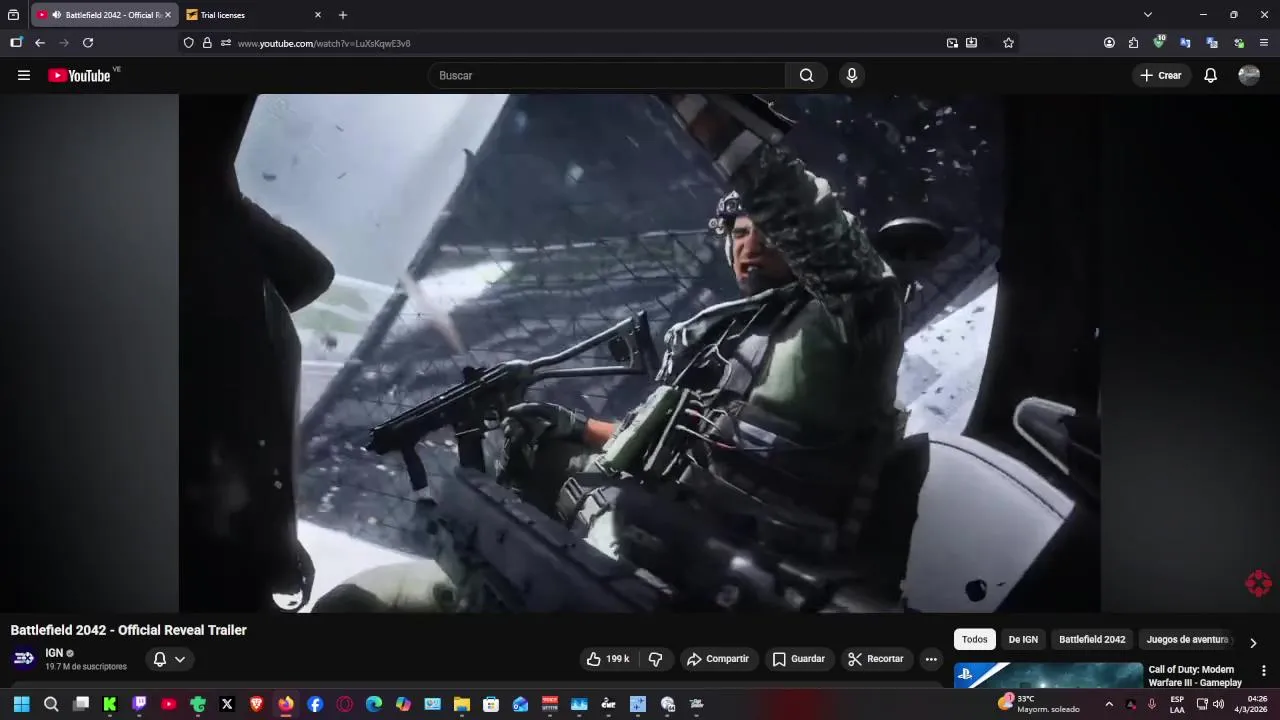Click the youtube.com address bar URL

324,43
